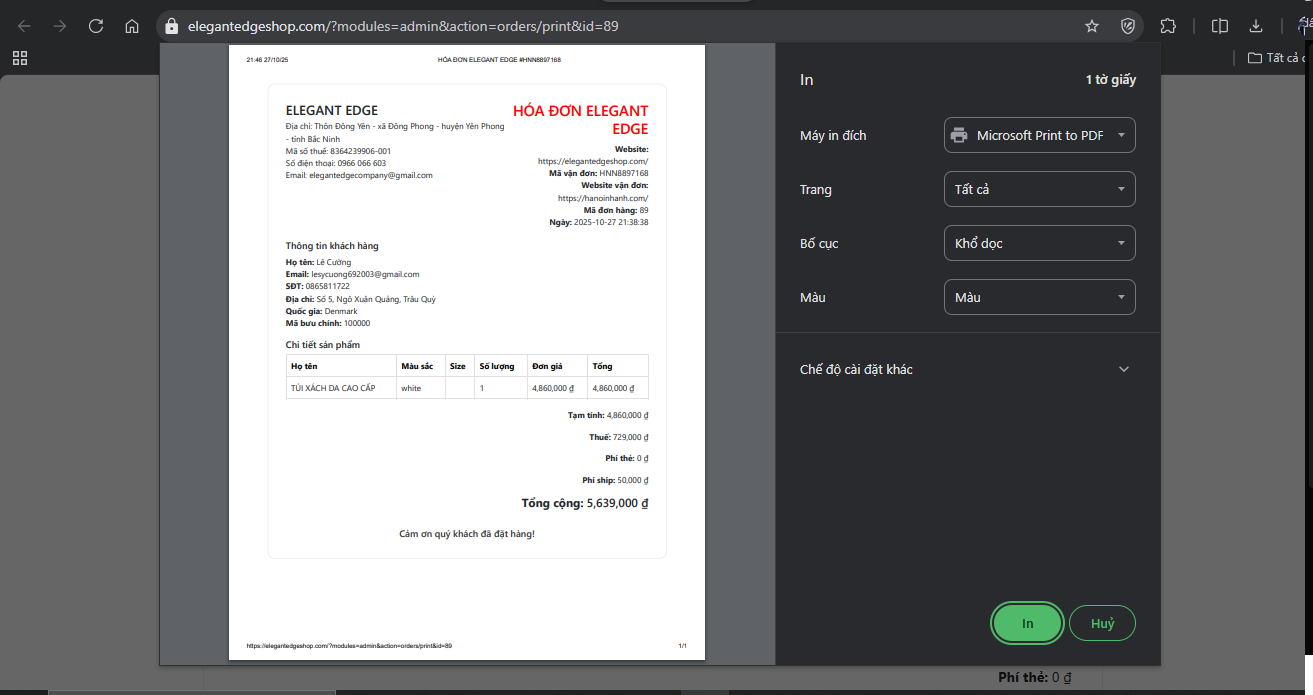Bookmark this page with the star icon
This screenshot has width=1313, height=695.
click(1092, 26)
